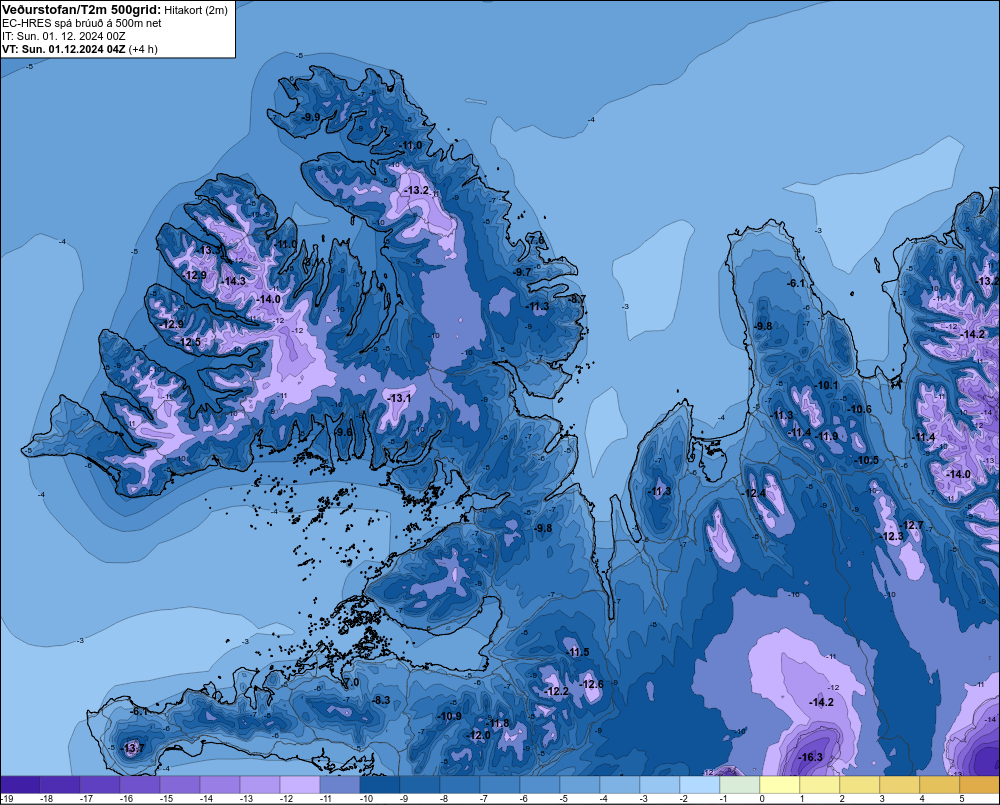Screen dimensions: 1000x805
Task: Select the -12.7 temperature reading
Action: pyautogui.click(x=911, y=526)
